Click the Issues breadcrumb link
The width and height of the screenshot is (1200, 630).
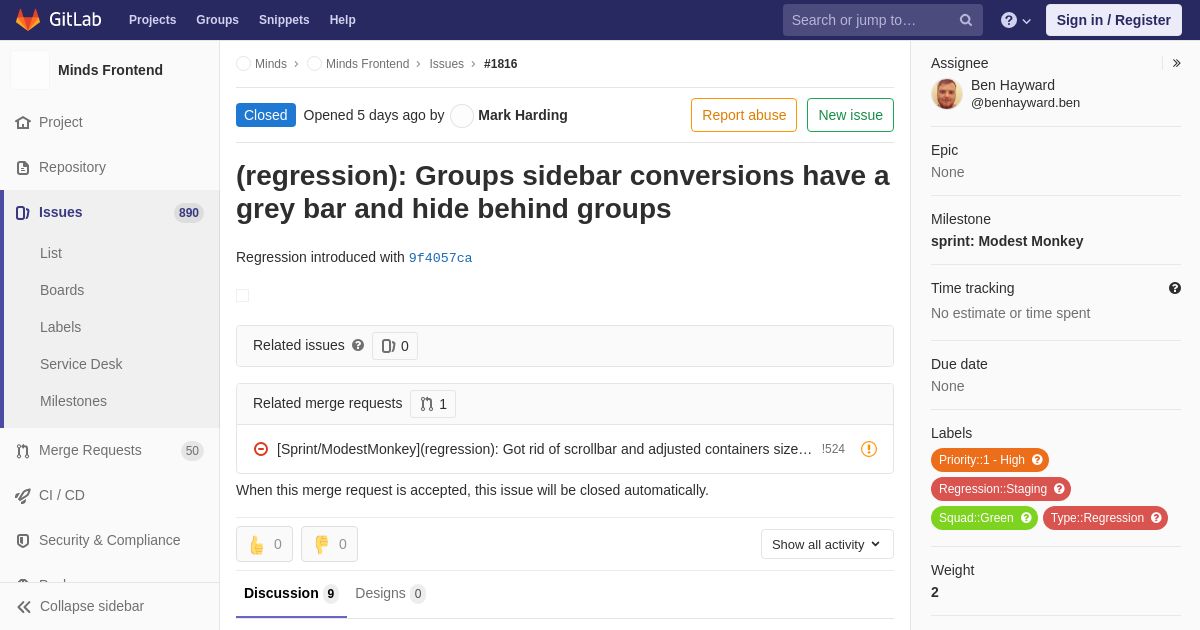point(446,64)
